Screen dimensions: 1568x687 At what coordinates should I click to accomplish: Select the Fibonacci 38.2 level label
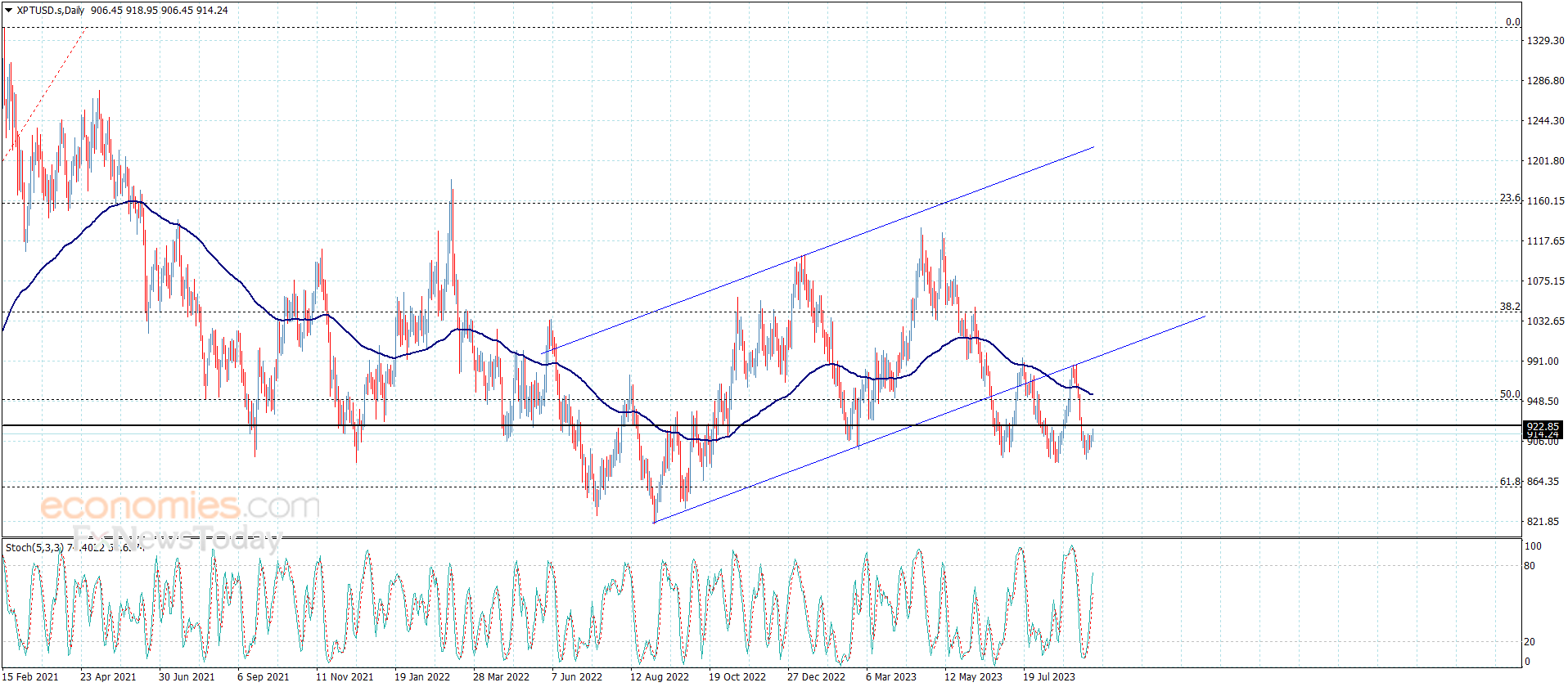[1510, 307]
